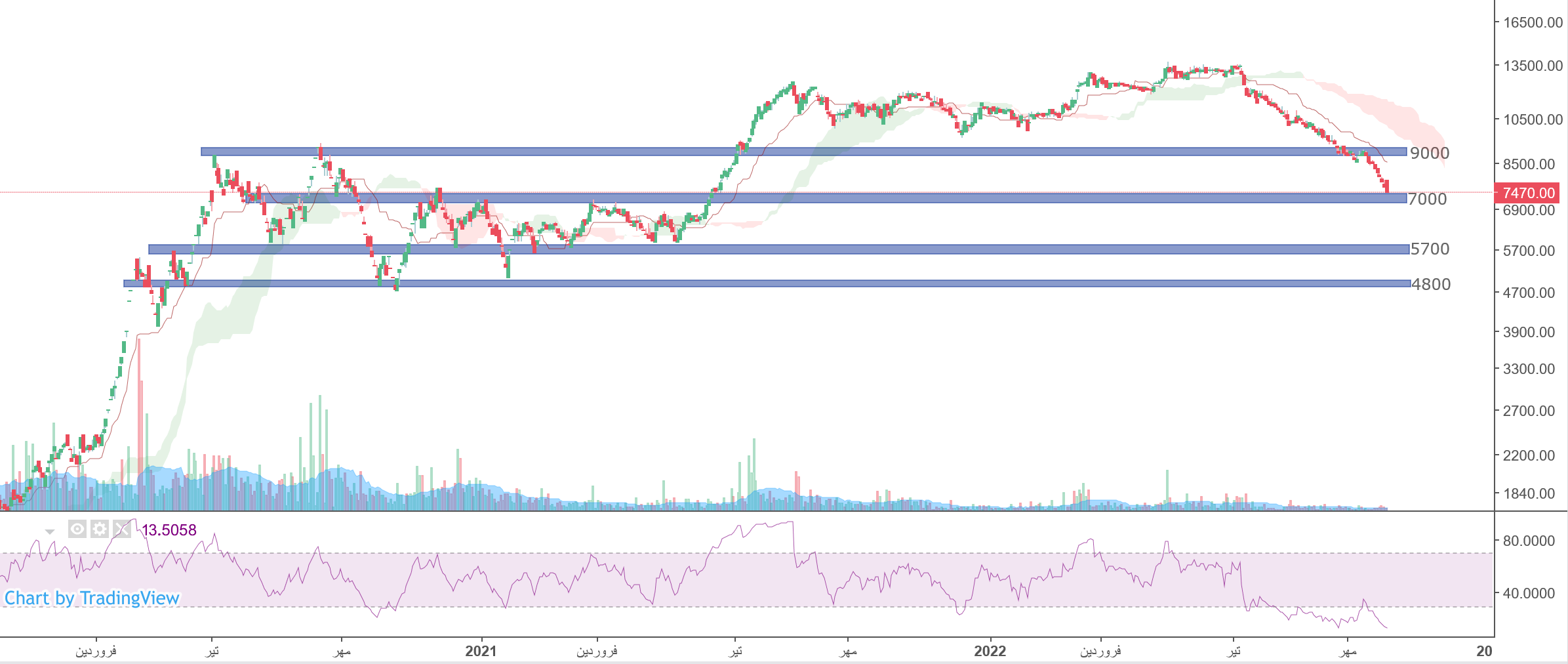
Task: Click the 80.0000 level on RSI scale
Action: [1528, 541]
